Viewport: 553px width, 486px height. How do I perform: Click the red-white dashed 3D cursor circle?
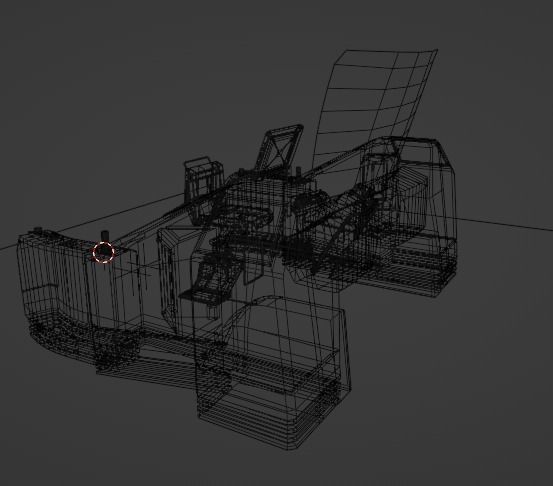[104, 252]
